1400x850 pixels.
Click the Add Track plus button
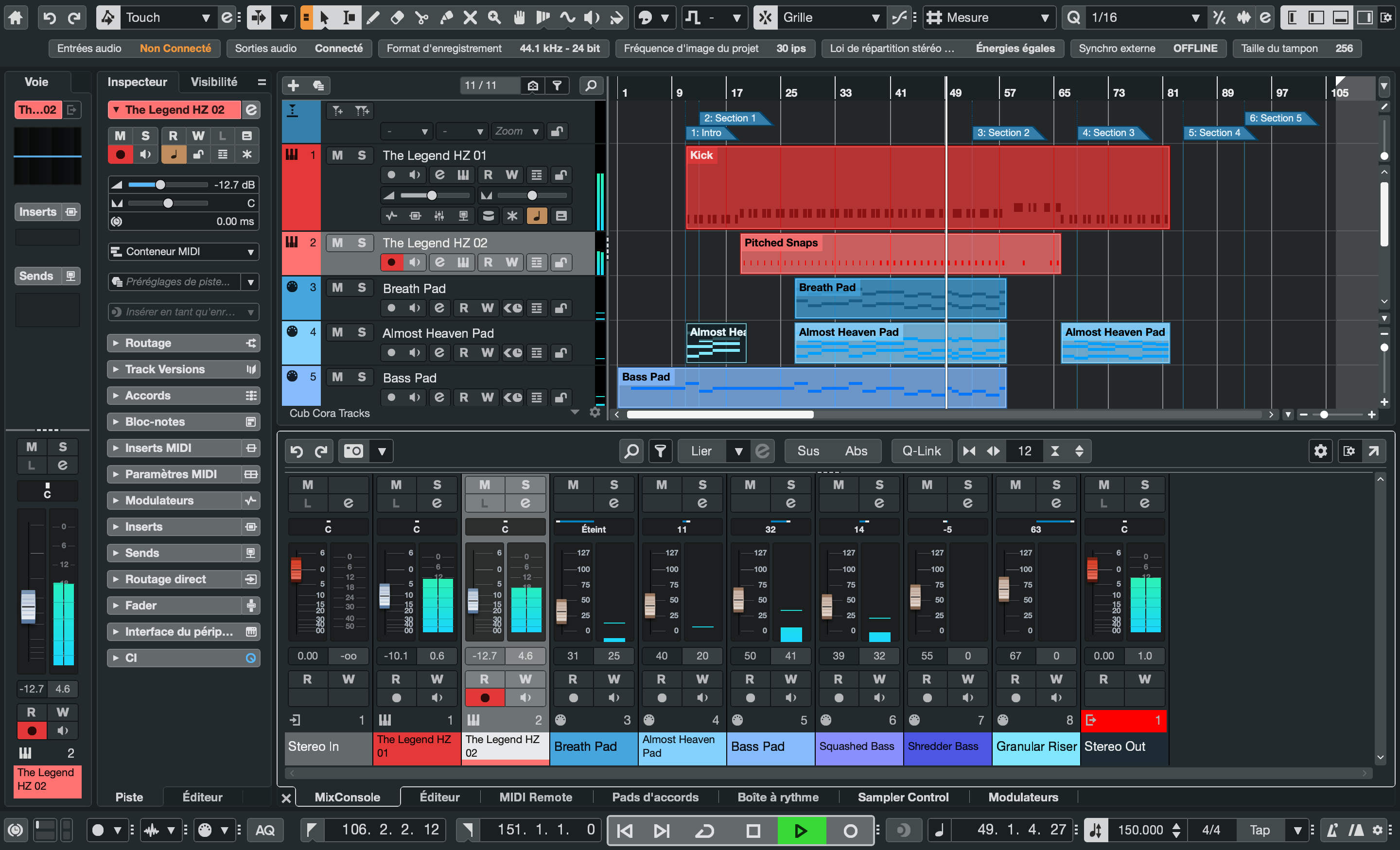click(293, 85)
